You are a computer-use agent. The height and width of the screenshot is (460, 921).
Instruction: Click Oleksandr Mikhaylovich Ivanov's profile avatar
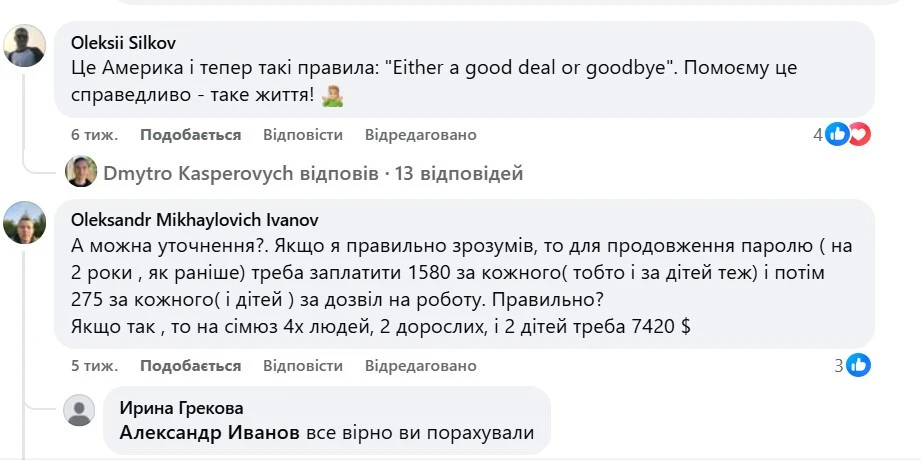[x=26, y=222]
